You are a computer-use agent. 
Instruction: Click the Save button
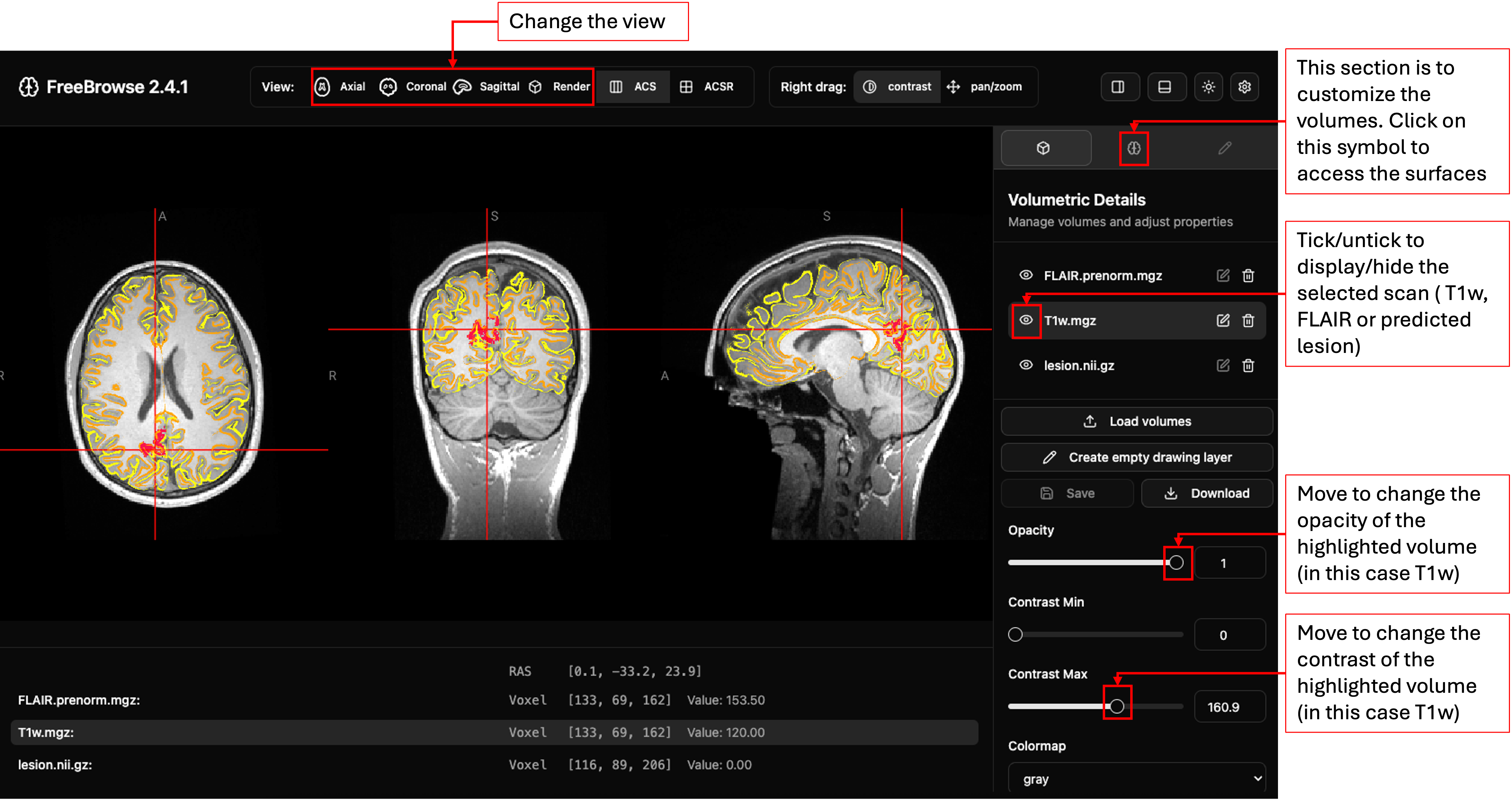click(1067, 493)
